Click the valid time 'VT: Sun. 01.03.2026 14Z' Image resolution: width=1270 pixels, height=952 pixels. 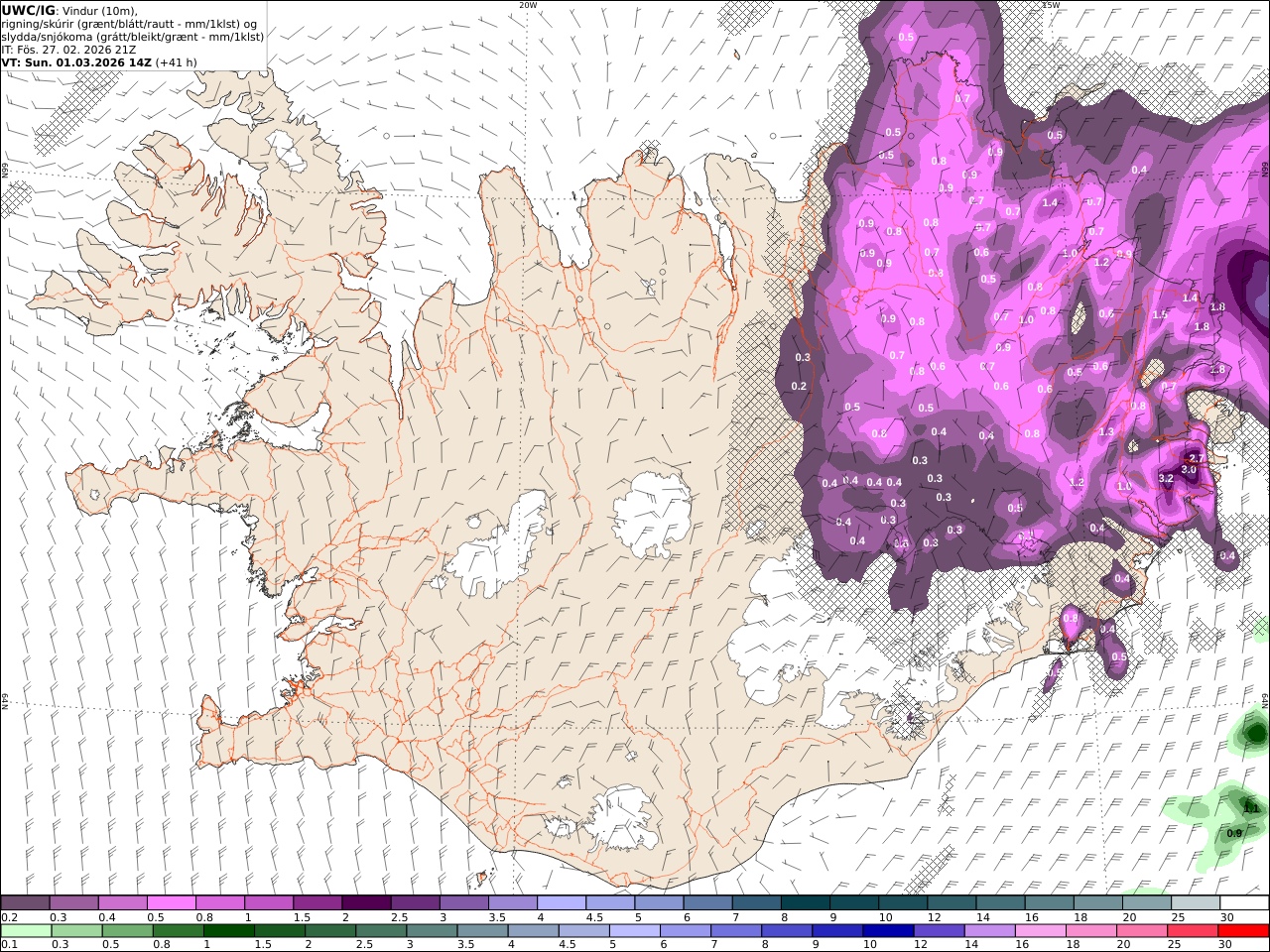(x=75, y=62)
